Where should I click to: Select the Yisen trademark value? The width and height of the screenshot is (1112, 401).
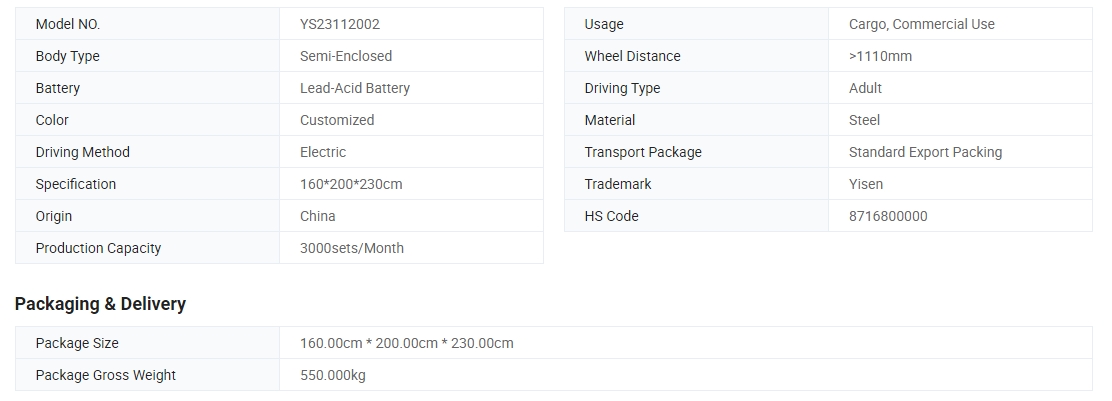(x=865, y=184)
